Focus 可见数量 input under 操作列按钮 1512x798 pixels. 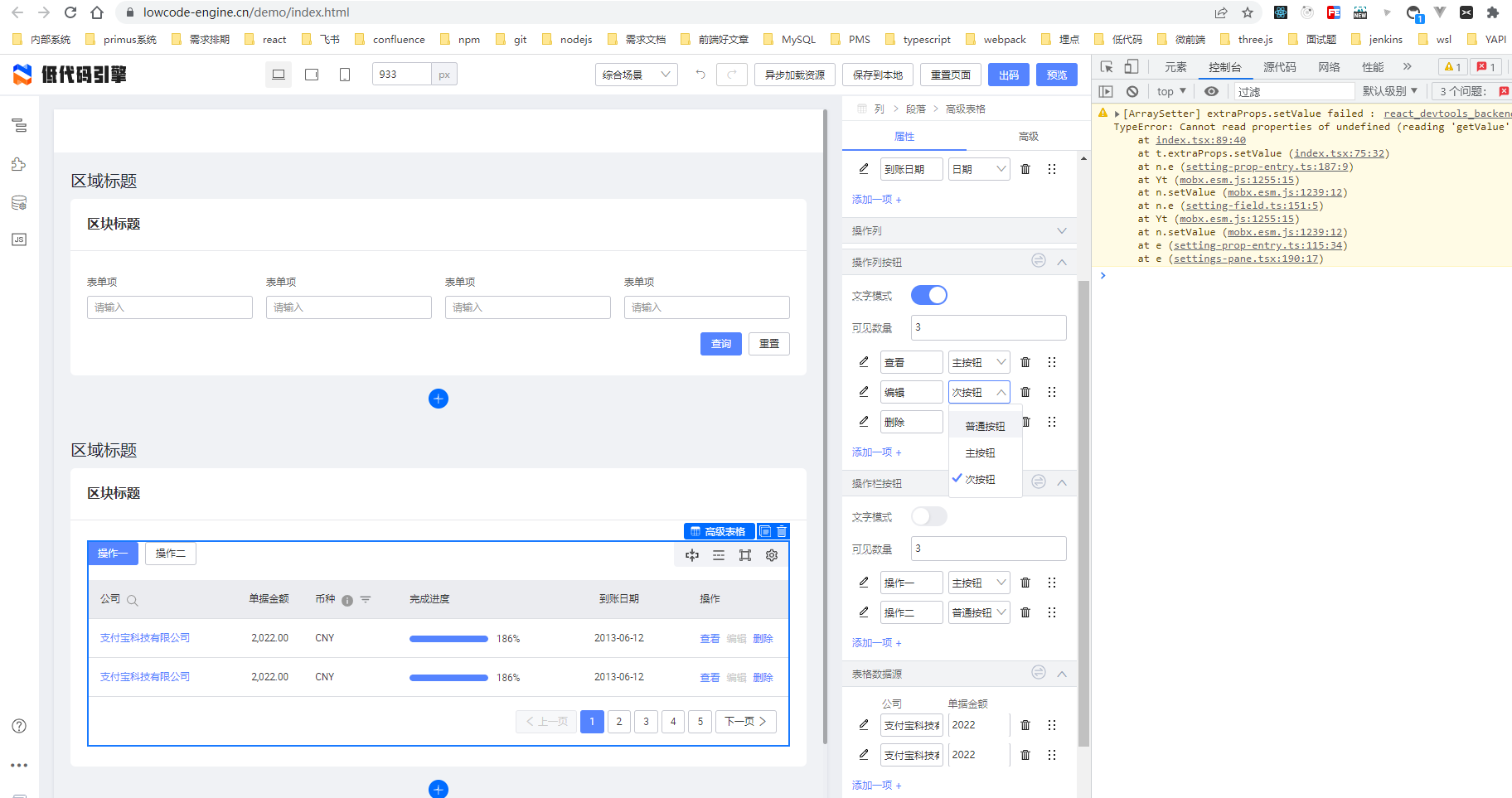tap(988, 327)
